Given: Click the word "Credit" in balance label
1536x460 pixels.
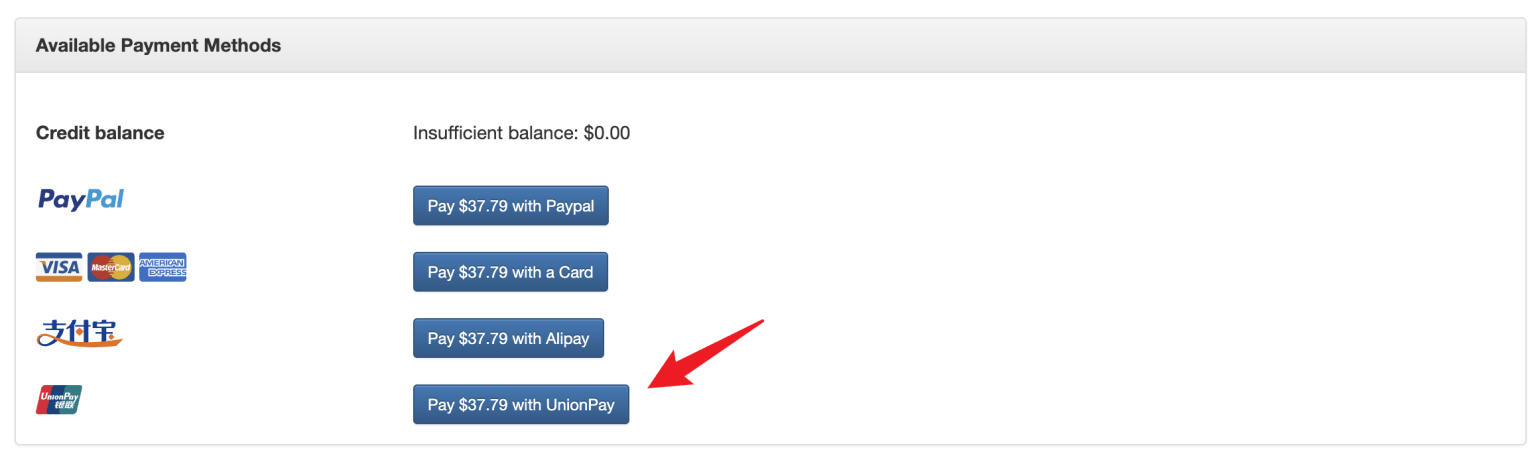Looking at the screenshot, I should [62, 133].
